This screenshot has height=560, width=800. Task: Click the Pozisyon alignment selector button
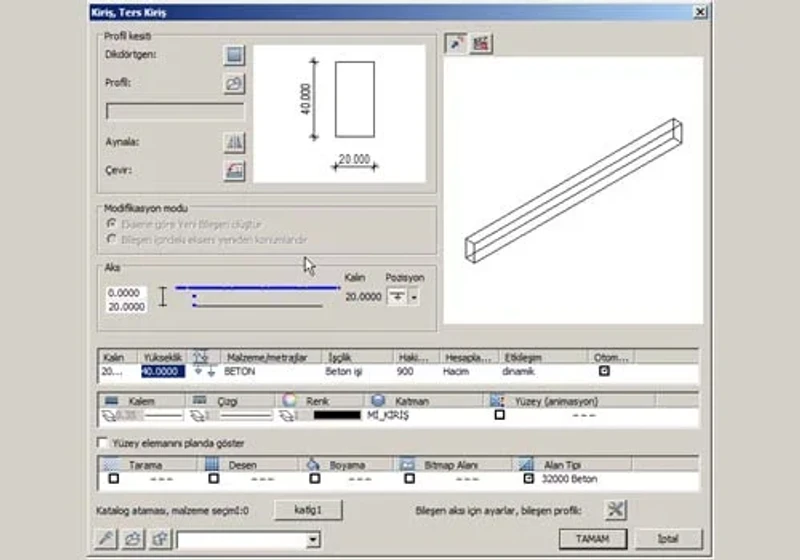397,296
